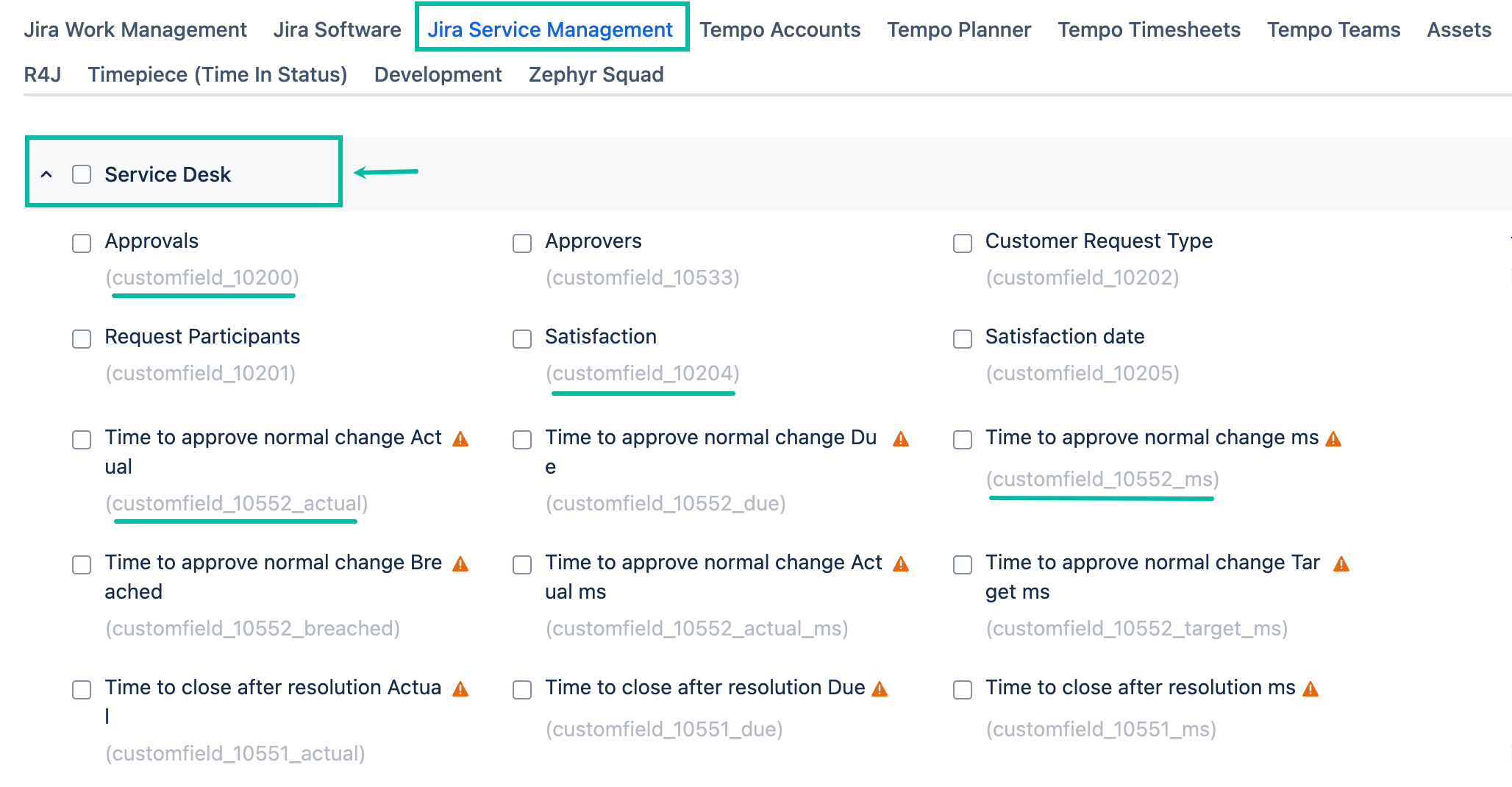Click warning icon next to normal change Breached field
The image size is (1512, 787).
point(460,564)
